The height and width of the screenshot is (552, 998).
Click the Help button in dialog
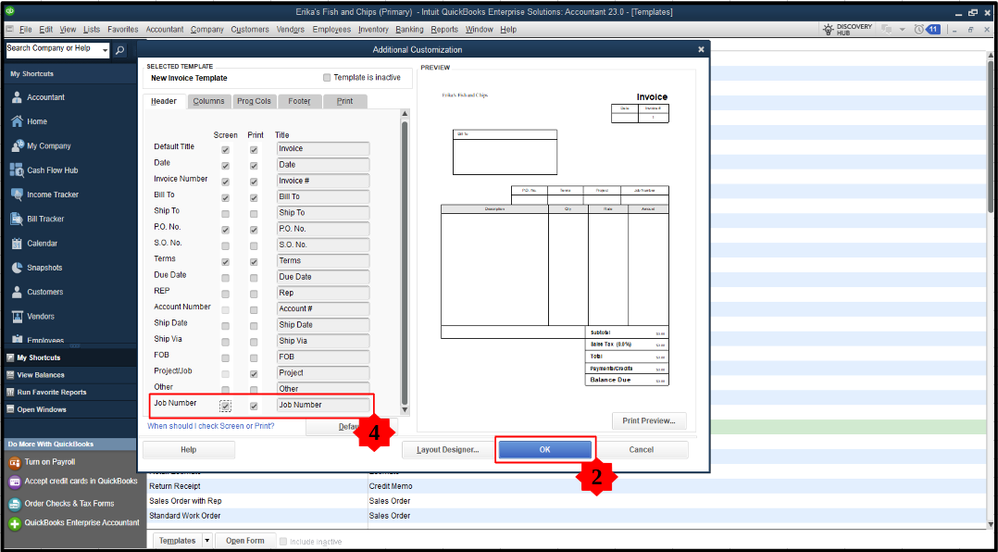coord(188,449)
